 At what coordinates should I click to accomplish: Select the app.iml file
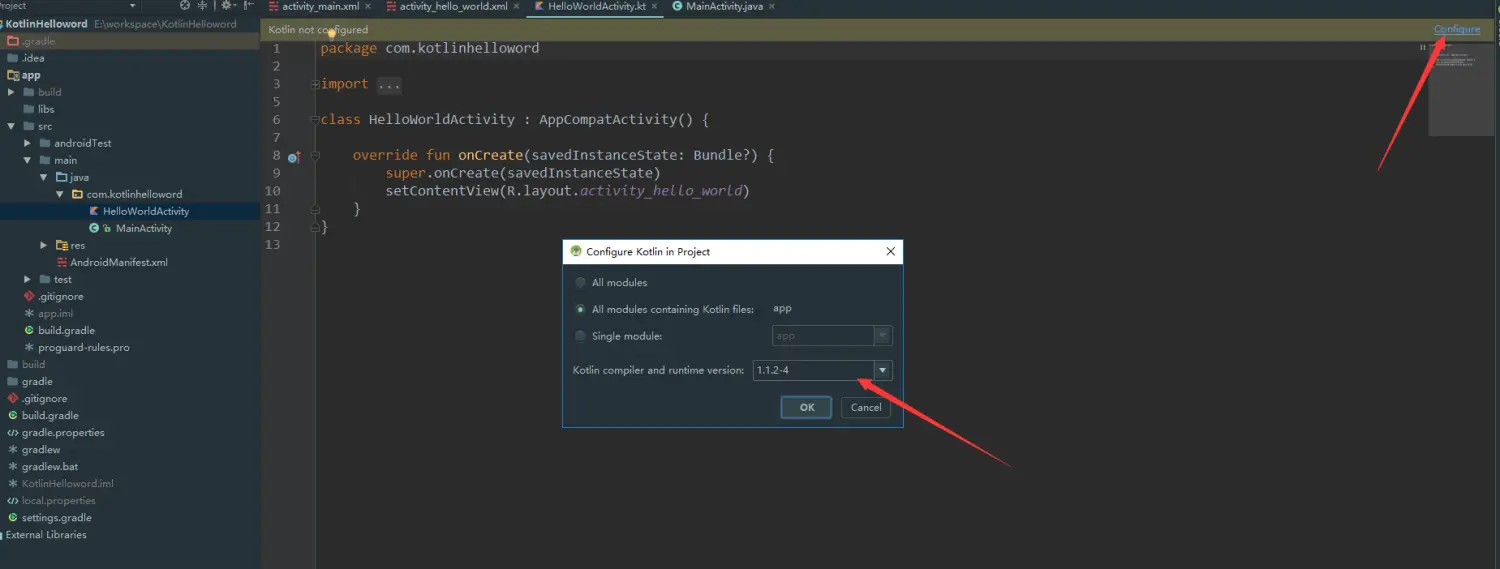[x=55, y=313]
